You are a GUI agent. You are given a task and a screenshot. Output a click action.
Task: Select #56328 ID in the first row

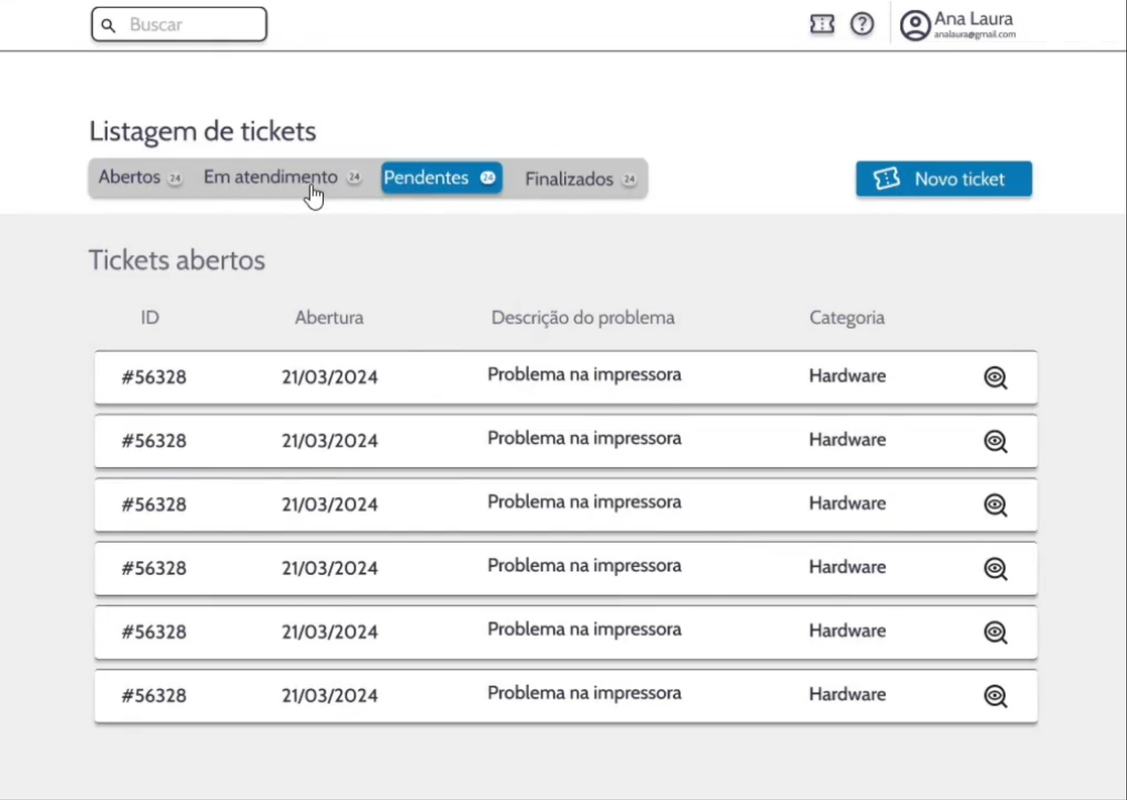tap(154, 377)
